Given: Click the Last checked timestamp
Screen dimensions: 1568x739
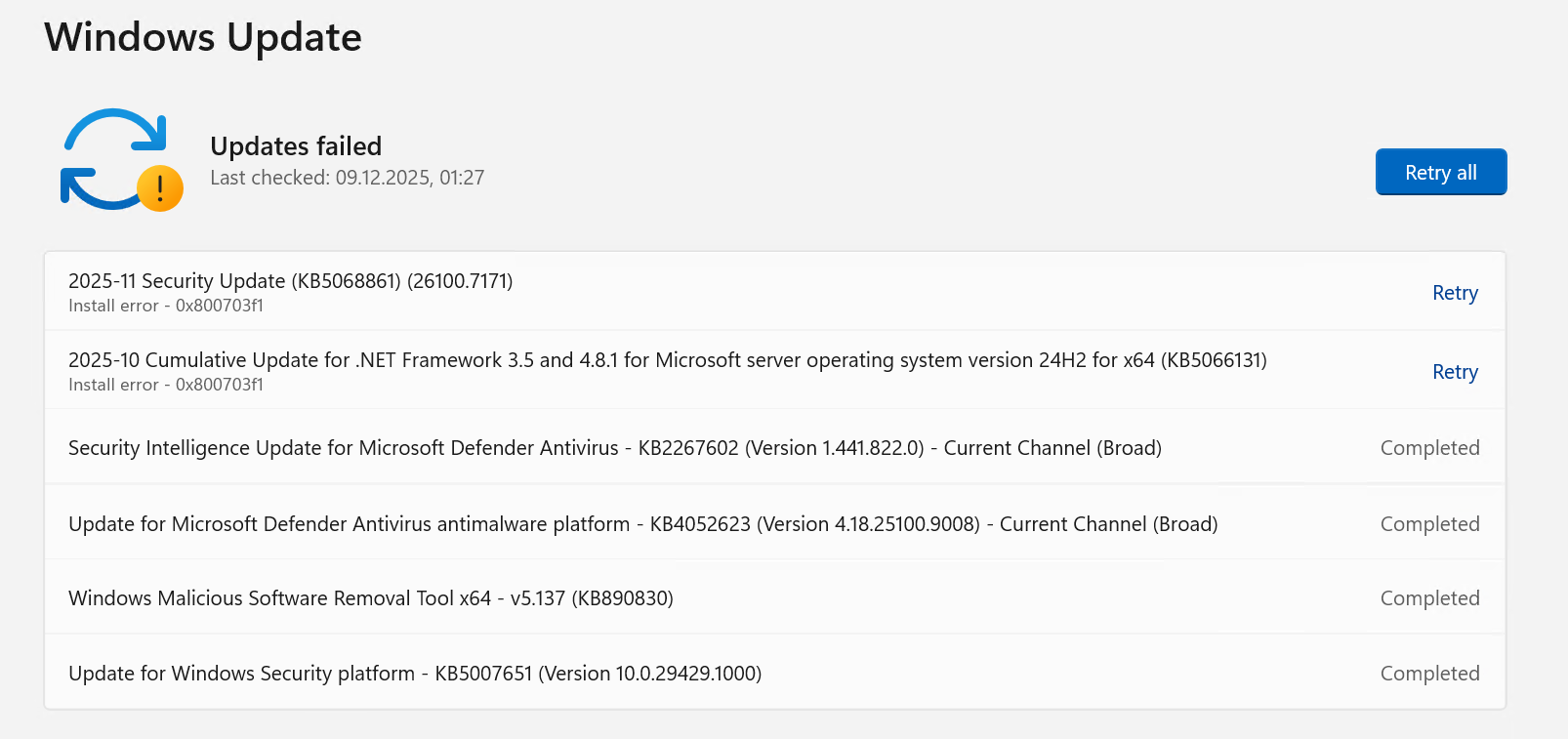Looking at the screenshot, I should coord(347,178).
